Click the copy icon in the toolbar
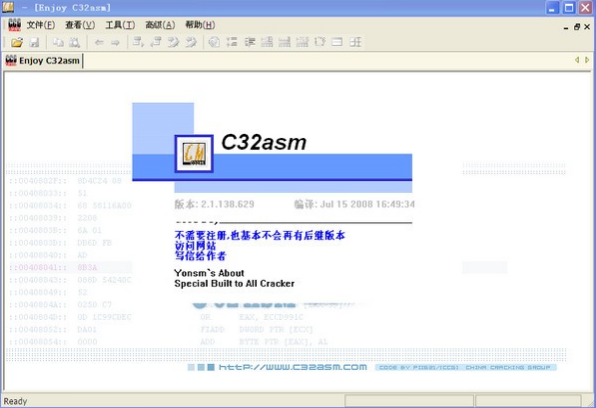The height and width of the screenshot is (408, 596). [58, 42]
